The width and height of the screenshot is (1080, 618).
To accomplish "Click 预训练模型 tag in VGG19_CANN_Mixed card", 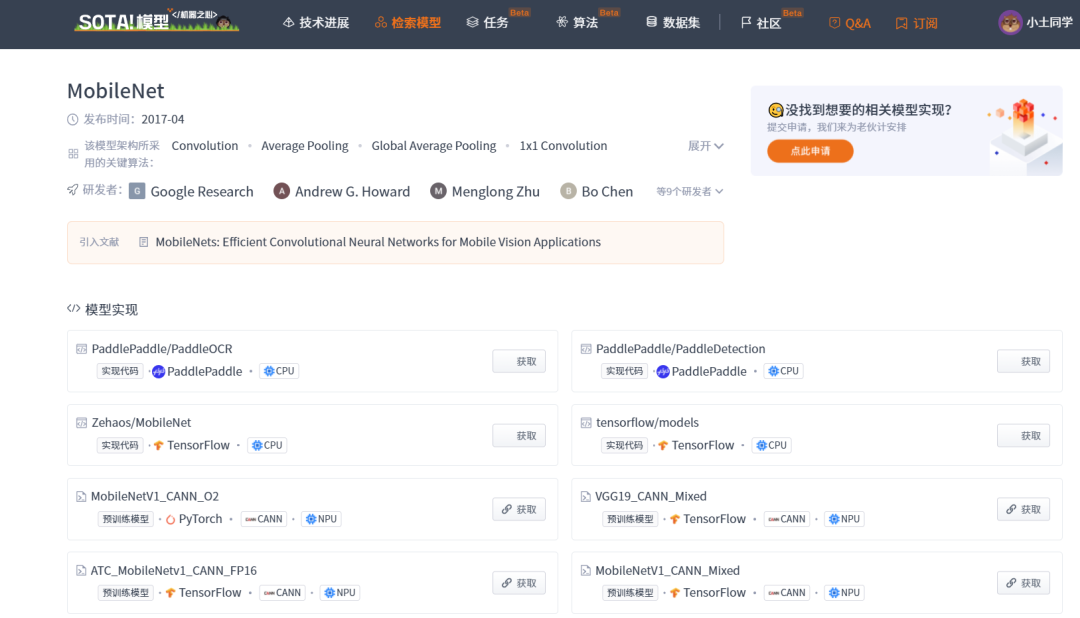I will [630, 519].
